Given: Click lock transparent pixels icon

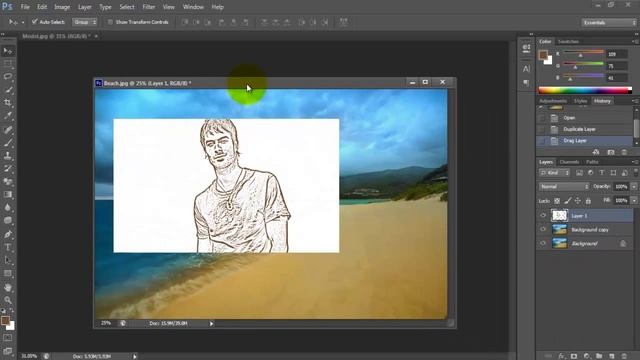Looking at the screenshot, I should point(557,201).
